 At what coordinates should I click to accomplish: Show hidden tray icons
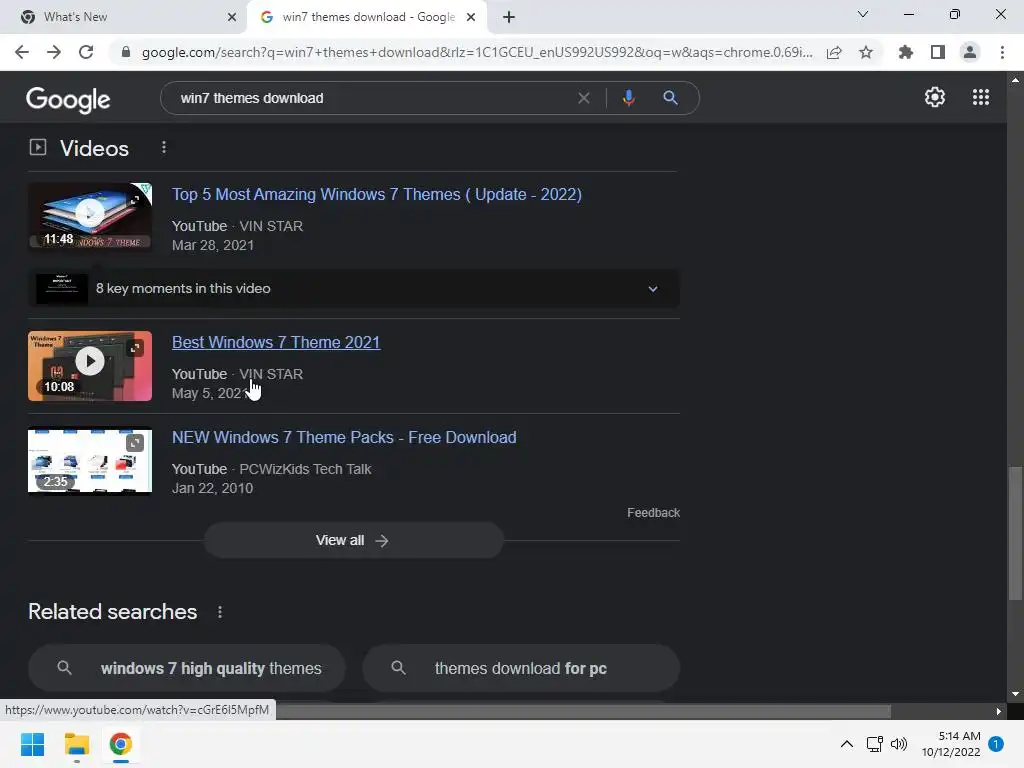pos(846,744)
